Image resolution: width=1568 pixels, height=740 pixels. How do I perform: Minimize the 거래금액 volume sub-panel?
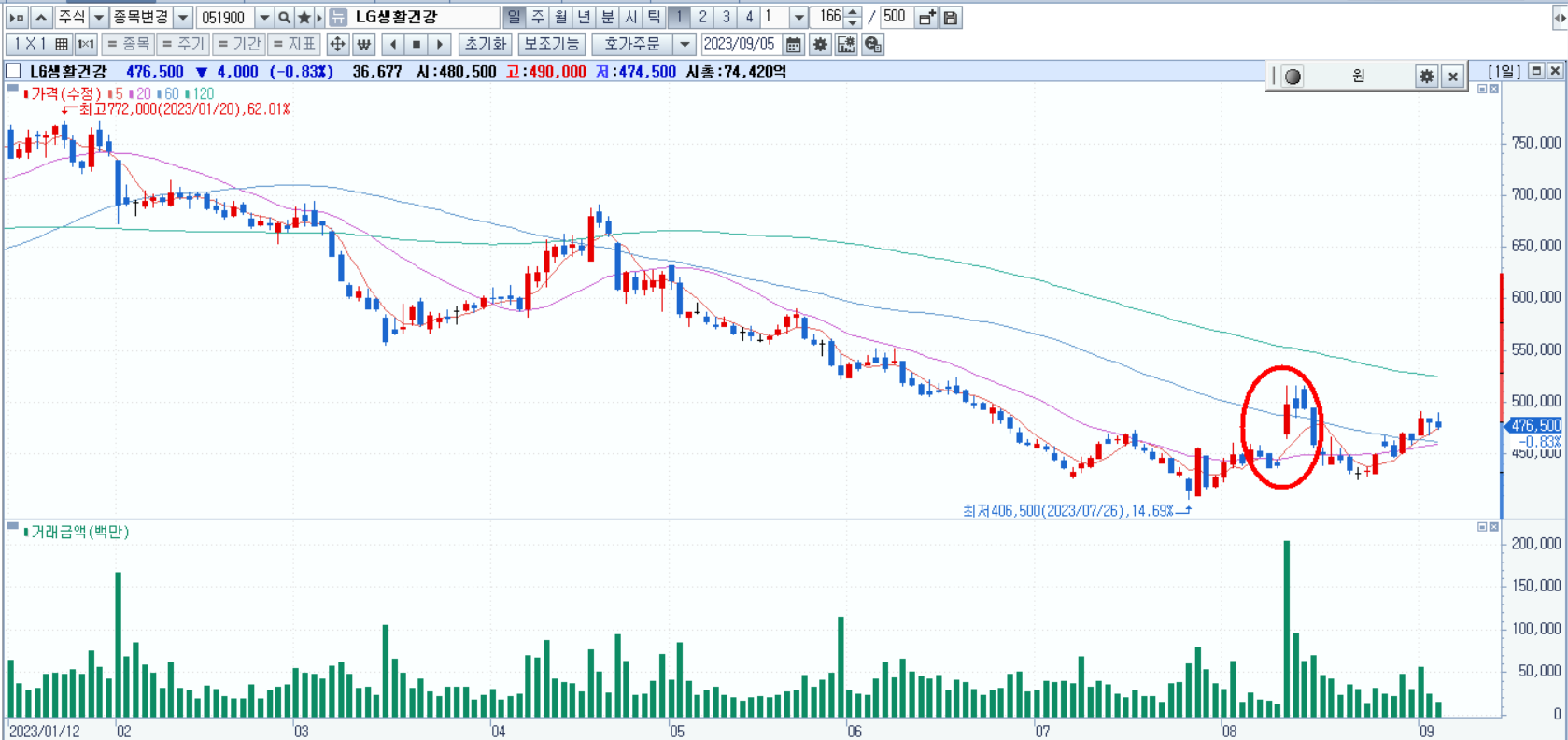click(x=1482, y=527)
